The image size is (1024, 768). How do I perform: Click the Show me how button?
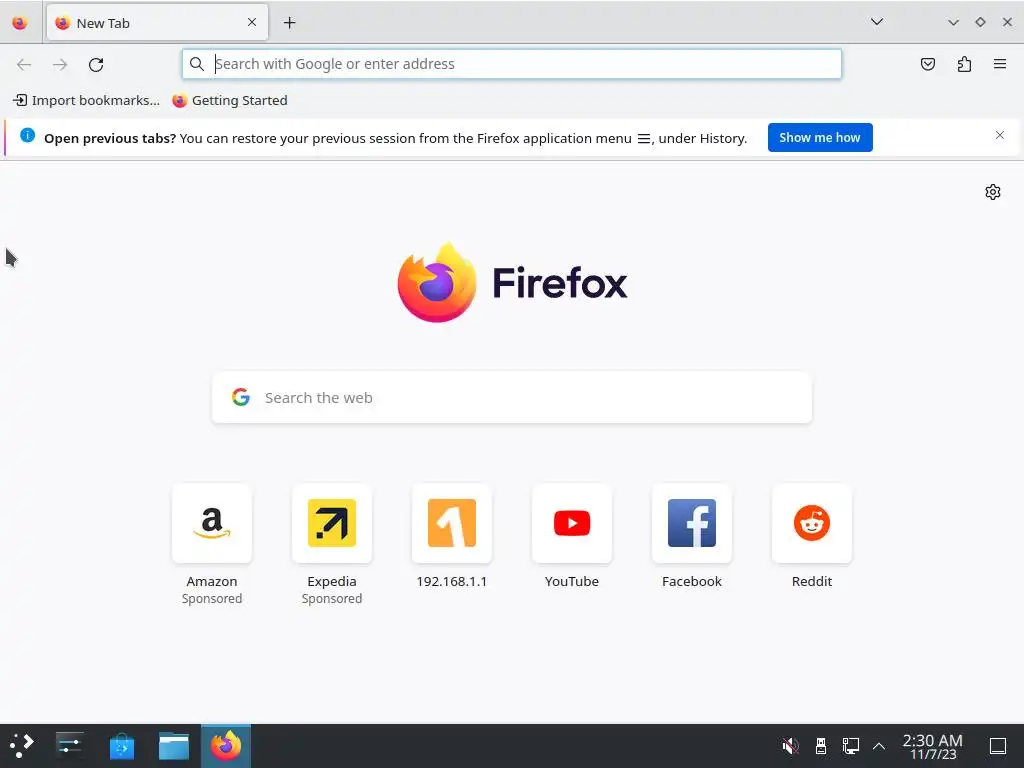coord(820,137)
